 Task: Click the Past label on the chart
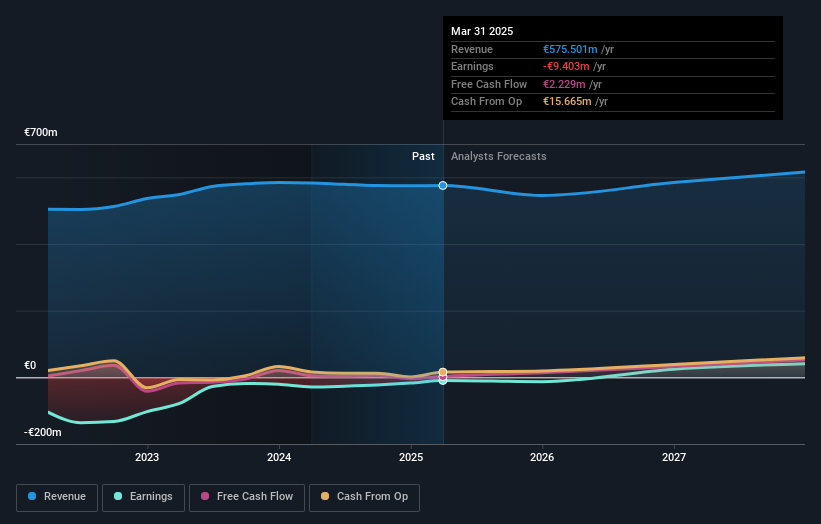click(x=423, y=157)
